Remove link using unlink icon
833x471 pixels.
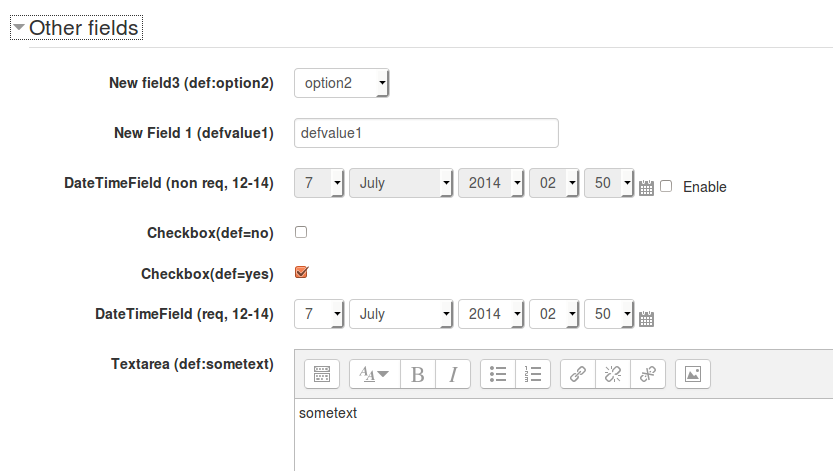point(613,374)
